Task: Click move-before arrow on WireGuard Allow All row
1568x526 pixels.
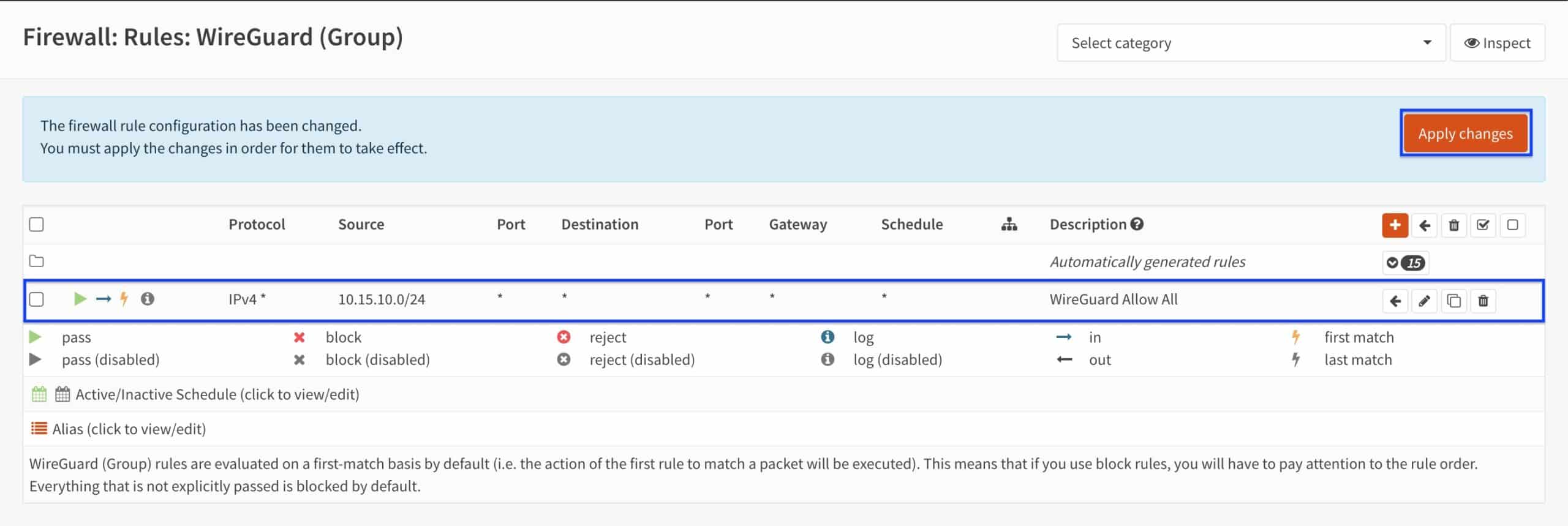Action: point(1395,301)
